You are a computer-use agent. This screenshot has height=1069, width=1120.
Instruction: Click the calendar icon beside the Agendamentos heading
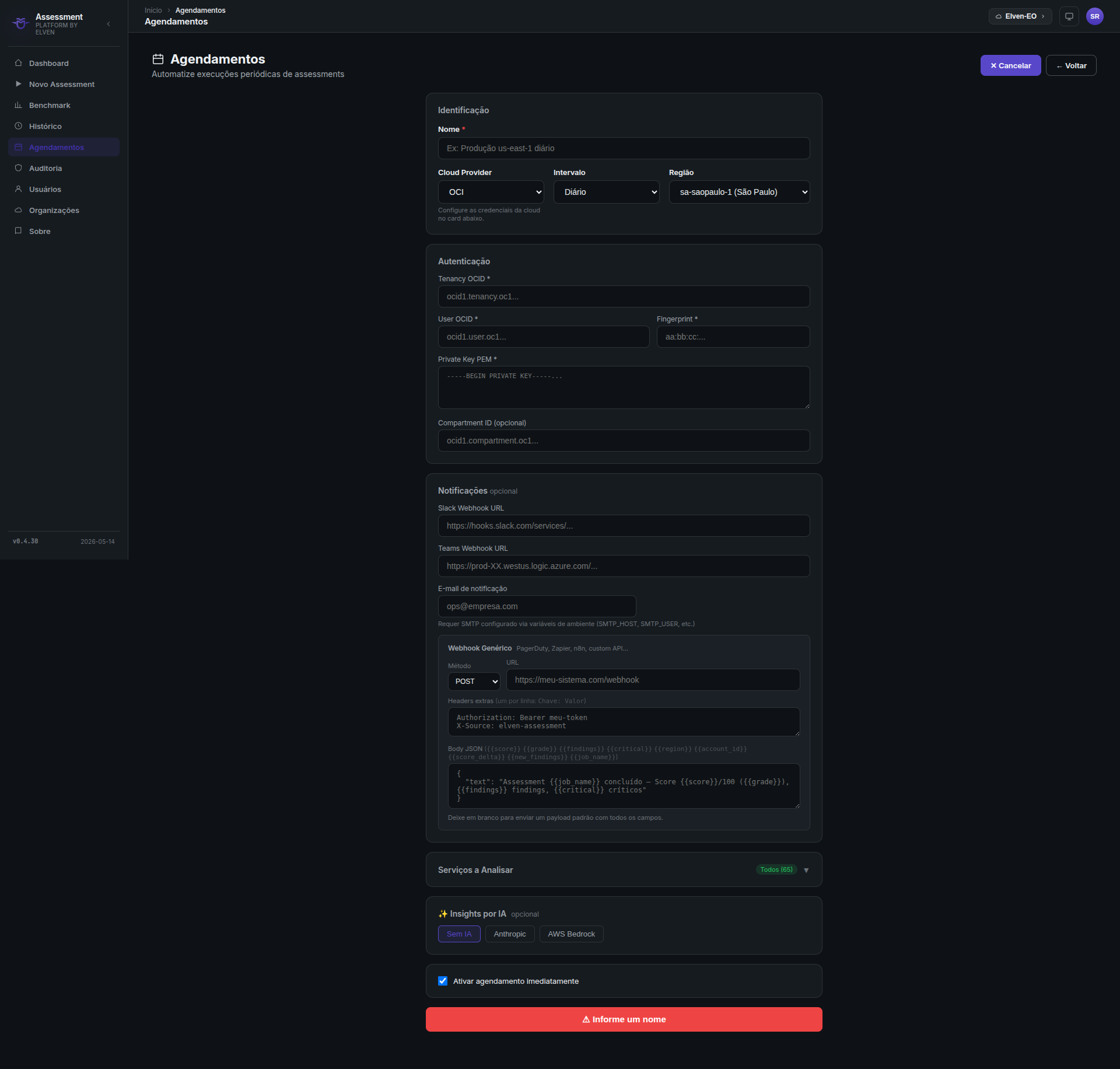[x=157, y=59]
